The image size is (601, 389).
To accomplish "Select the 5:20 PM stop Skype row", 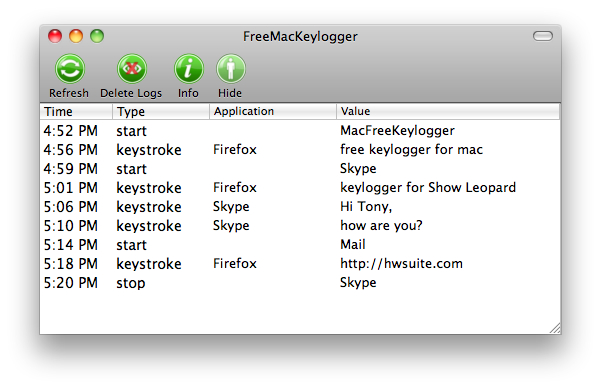I will click(300, 283).
